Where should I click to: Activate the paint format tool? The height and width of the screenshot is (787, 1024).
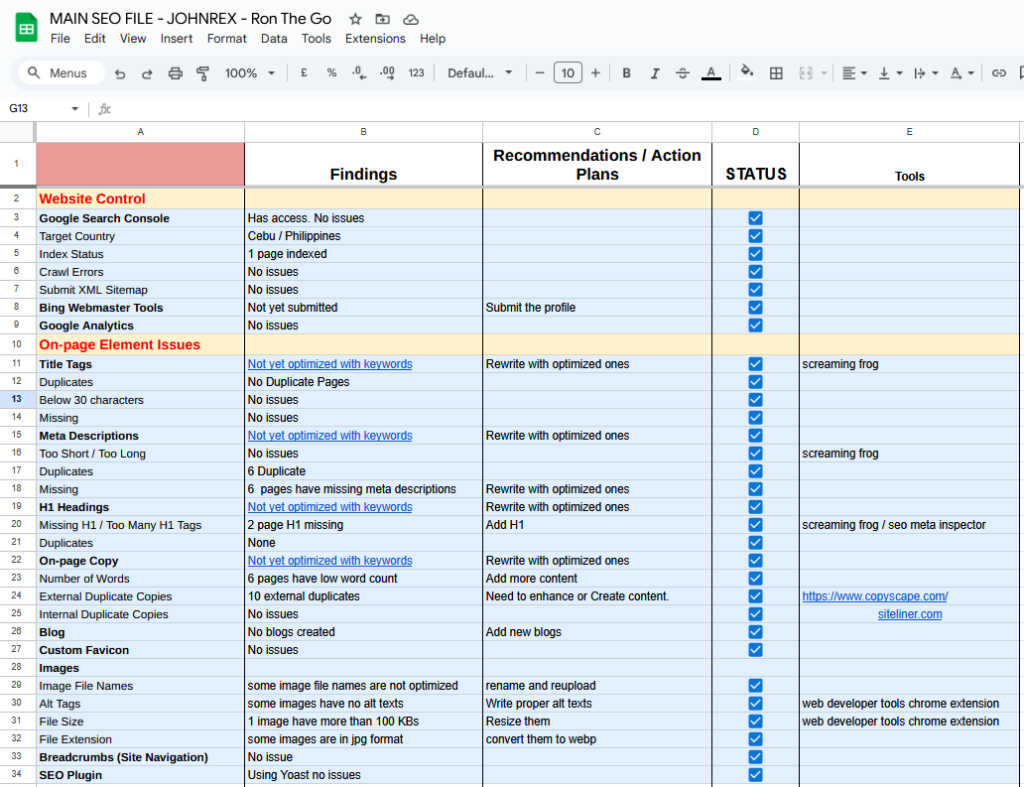203,73
